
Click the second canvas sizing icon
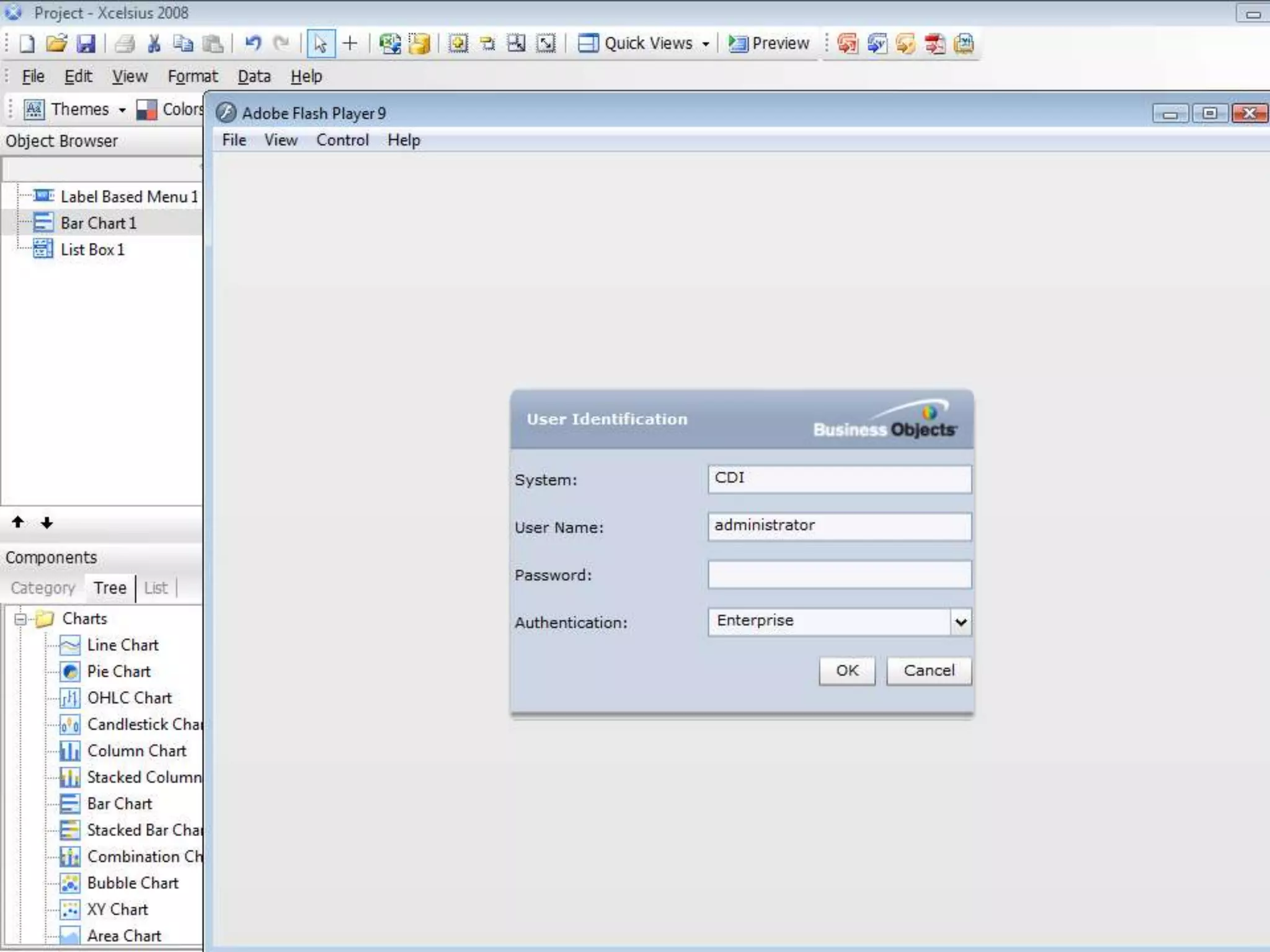[x=487, y=43]
